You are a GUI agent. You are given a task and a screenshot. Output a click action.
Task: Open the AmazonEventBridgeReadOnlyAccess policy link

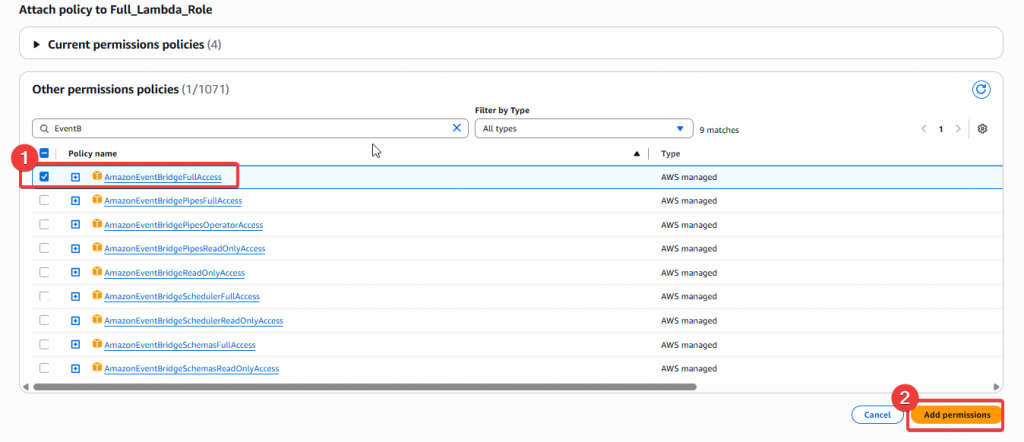coord(174,273)
